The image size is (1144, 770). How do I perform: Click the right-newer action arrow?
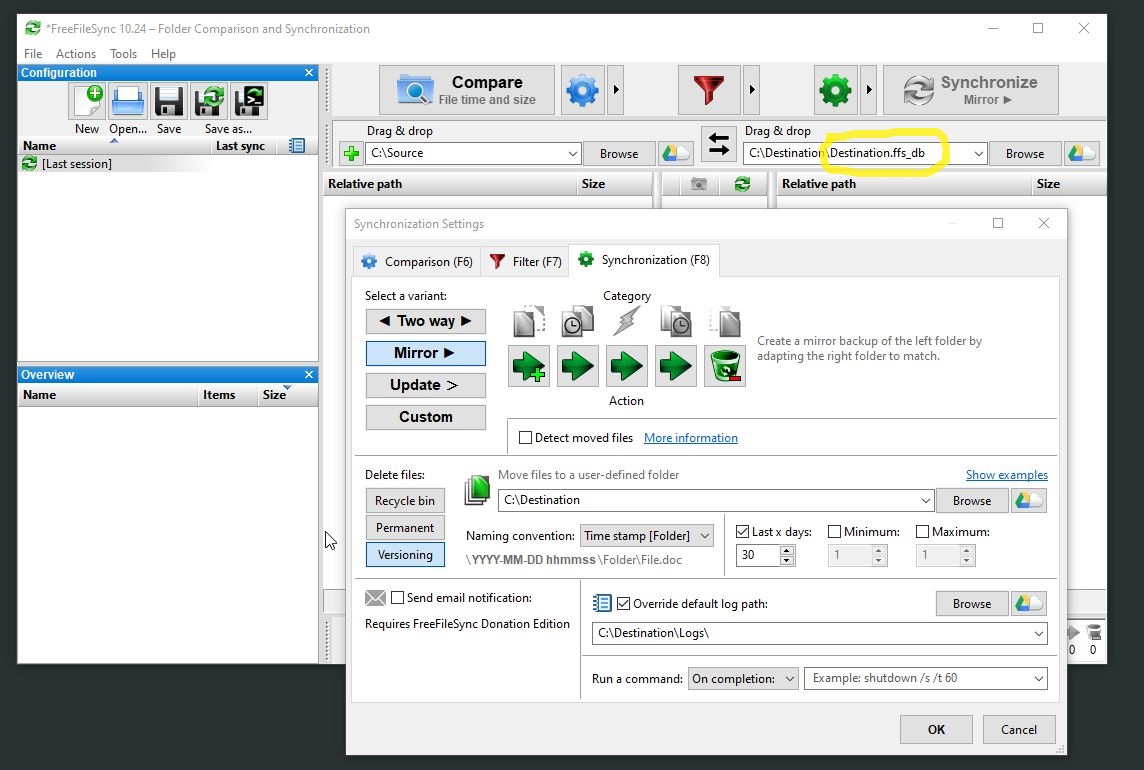click(676, 366)
